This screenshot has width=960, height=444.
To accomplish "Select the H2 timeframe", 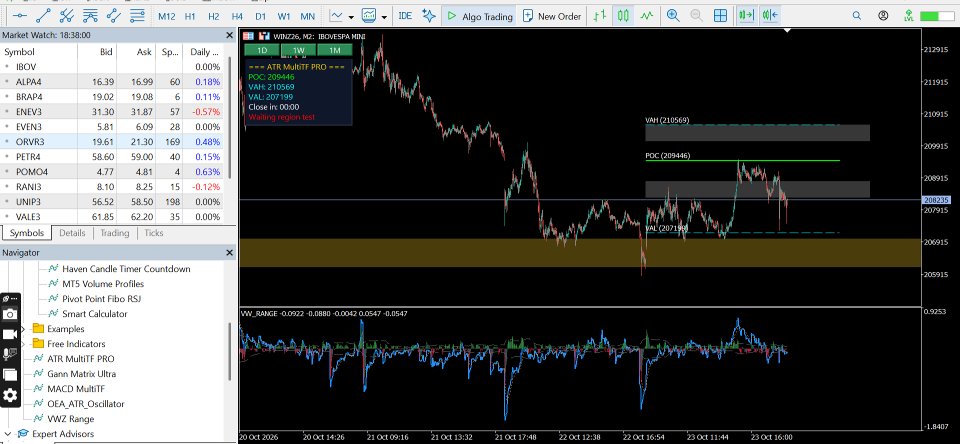I will [214, 17].
